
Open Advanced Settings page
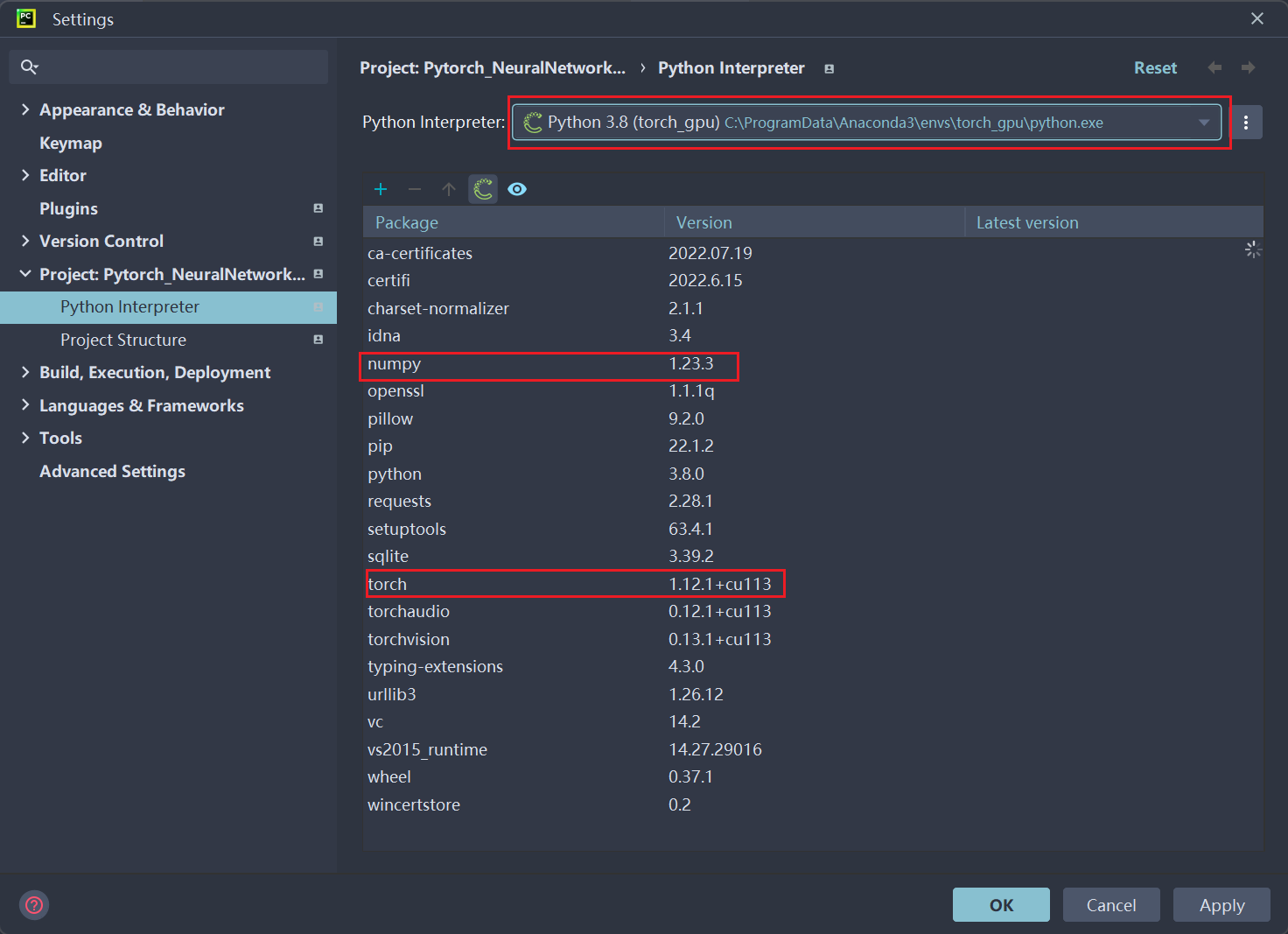[x=112, y=471]
